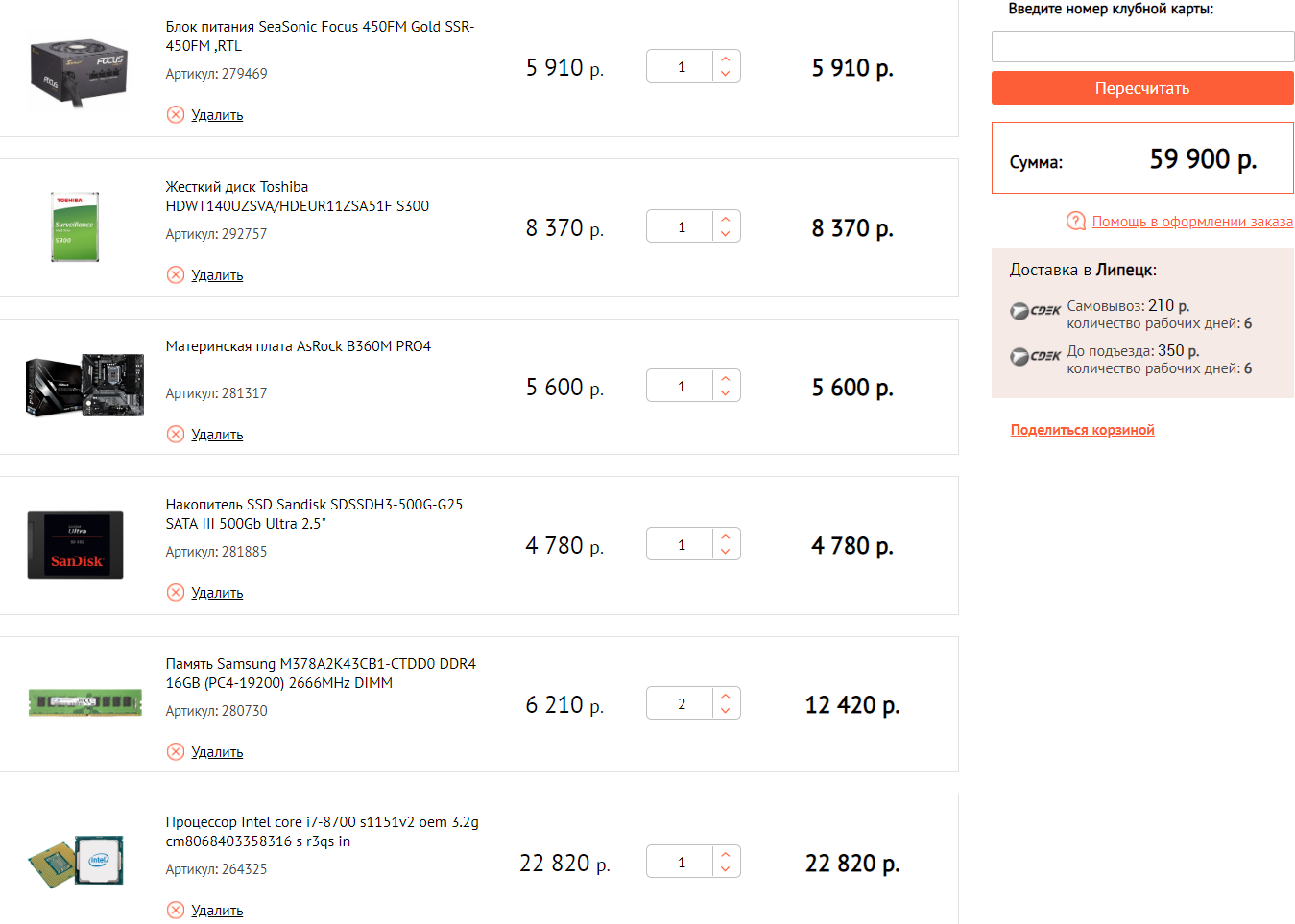The image size is (1295, 924).
Task: Click Поделиться корзиной link
Action: (1082, 430)
